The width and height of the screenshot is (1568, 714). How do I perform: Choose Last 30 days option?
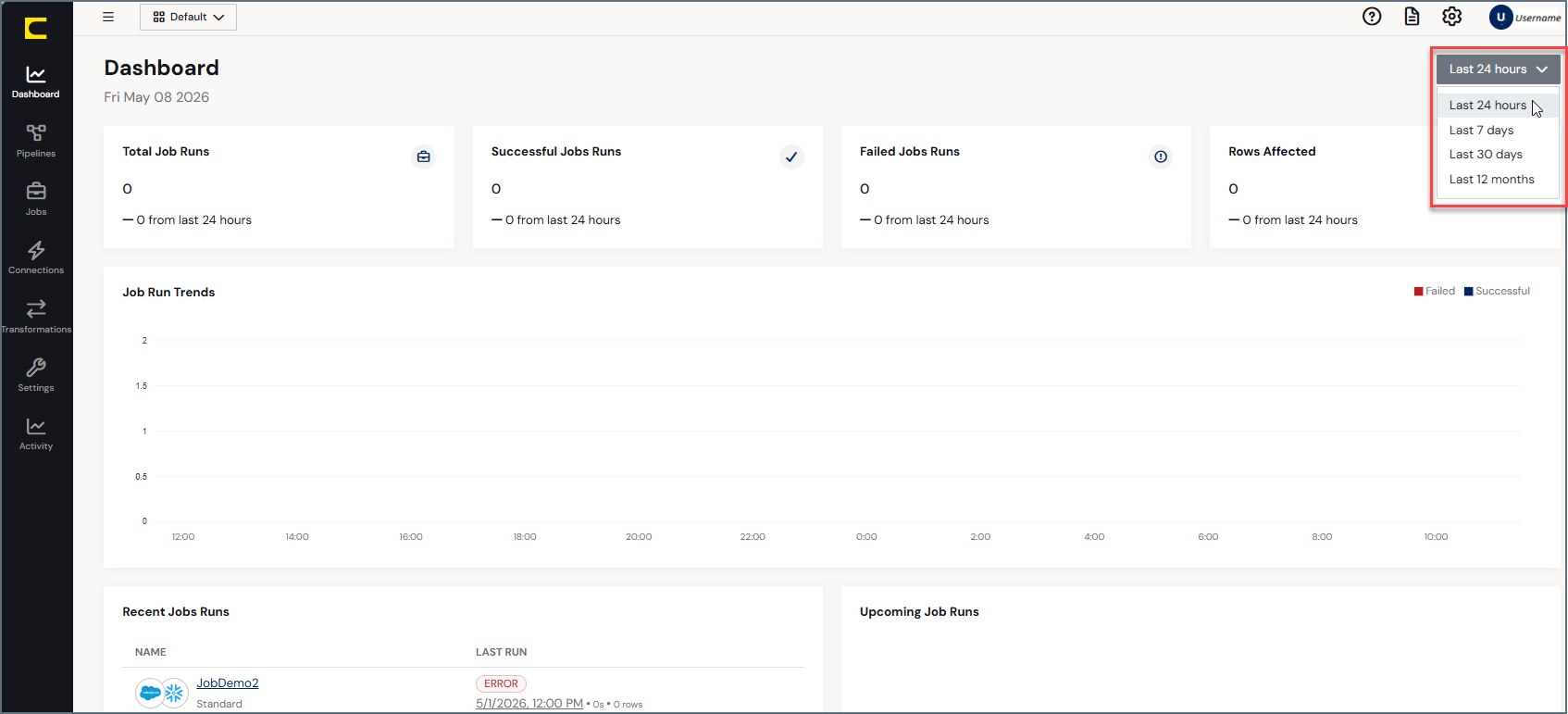coord(1498,155)
